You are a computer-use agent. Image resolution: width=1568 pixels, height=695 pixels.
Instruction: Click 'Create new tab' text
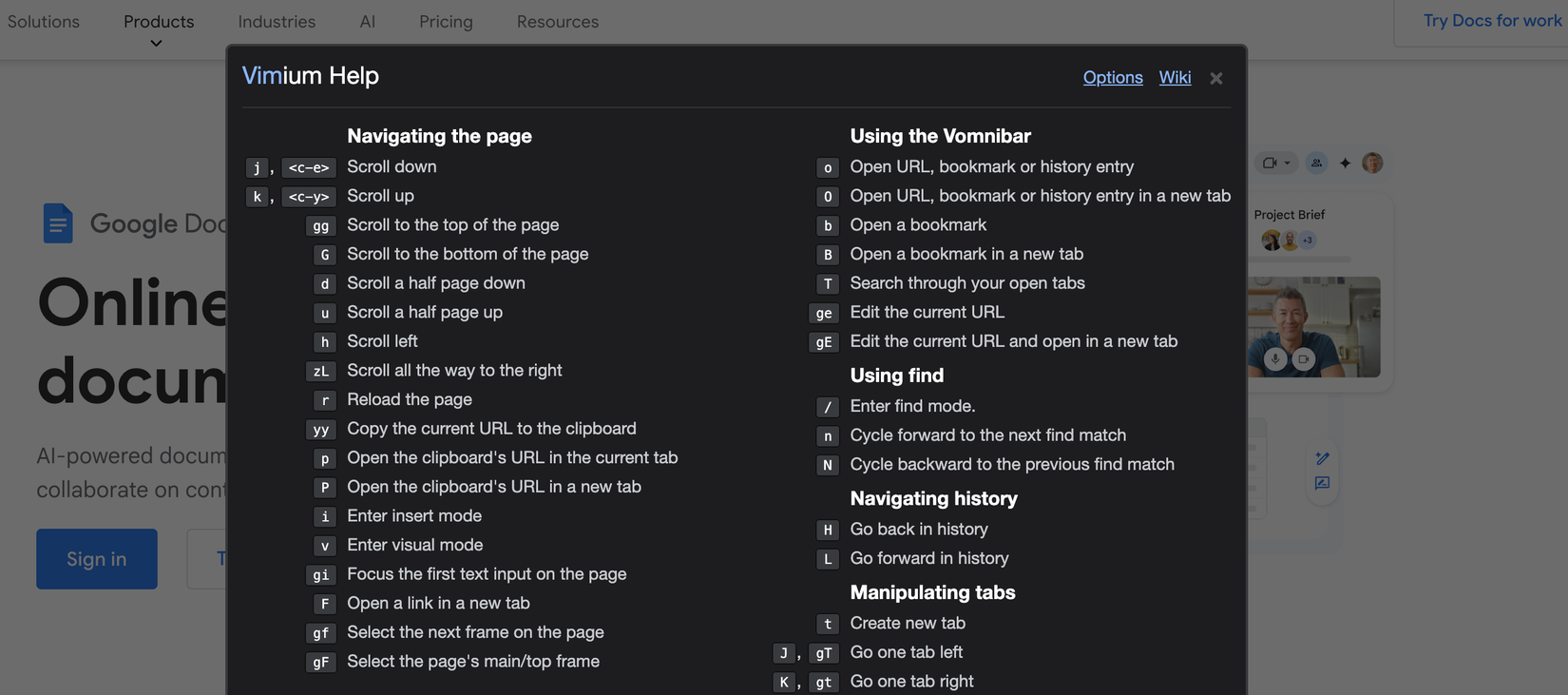pyautogui.click(x=908, y=623)
